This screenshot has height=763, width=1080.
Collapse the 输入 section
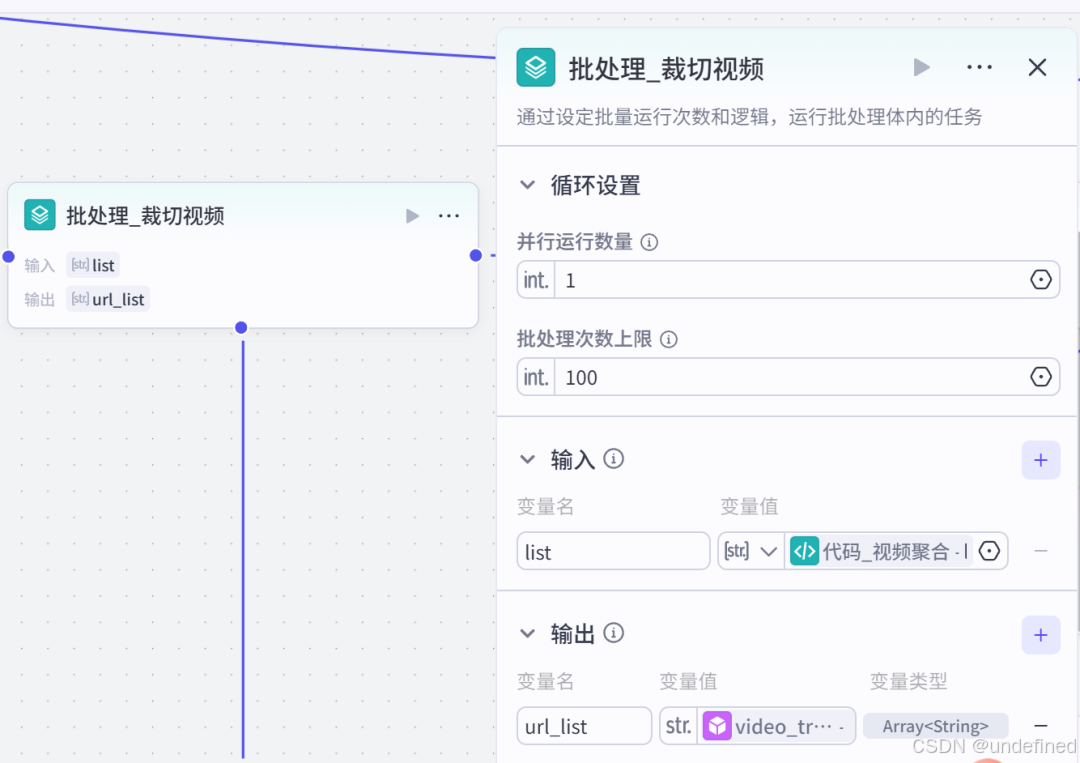(x=528, y=459)
